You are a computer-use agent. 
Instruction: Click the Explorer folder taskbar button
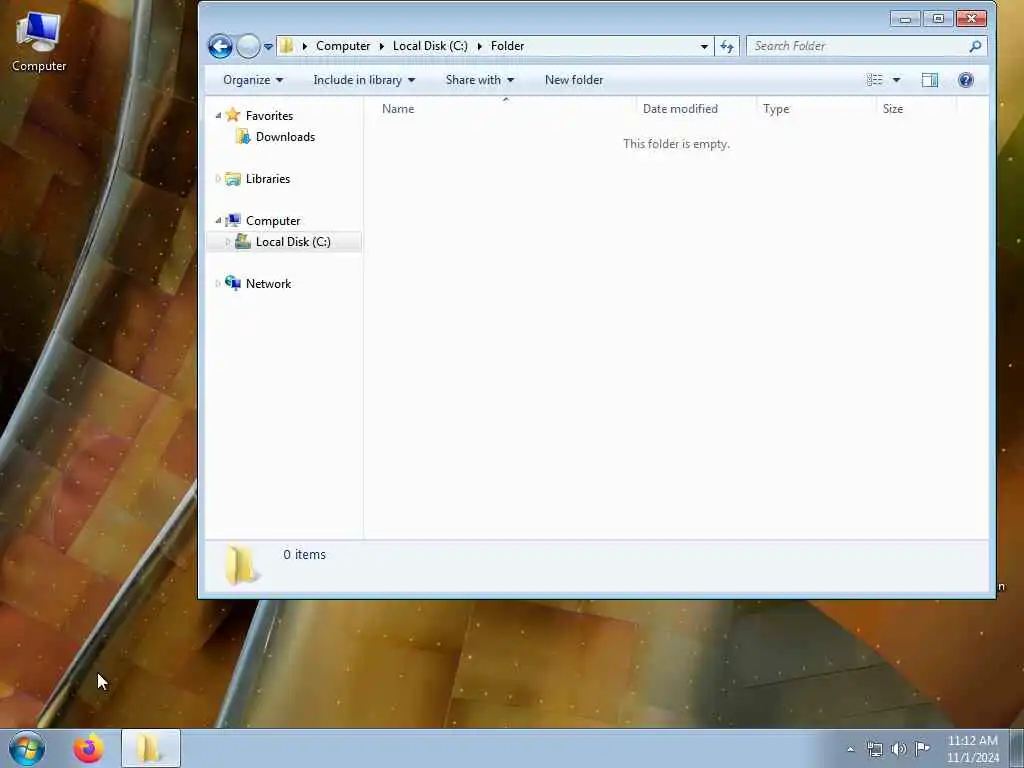click(x=150, y=749)
